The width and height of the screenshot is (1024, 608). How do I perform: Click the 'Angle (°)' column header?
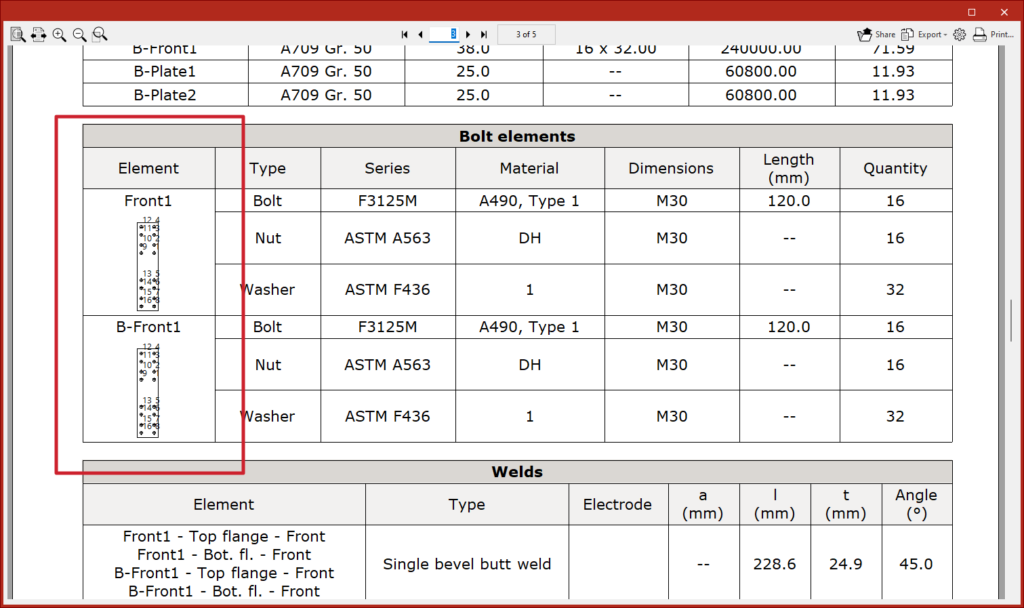point(916,504)
